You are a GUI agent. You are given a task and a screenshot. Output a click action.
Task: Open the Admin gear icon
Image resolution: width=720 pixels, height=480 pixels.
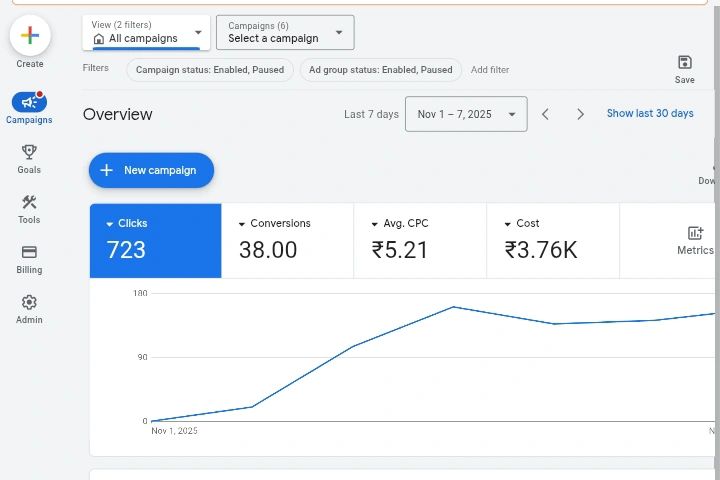click(29, 302)
